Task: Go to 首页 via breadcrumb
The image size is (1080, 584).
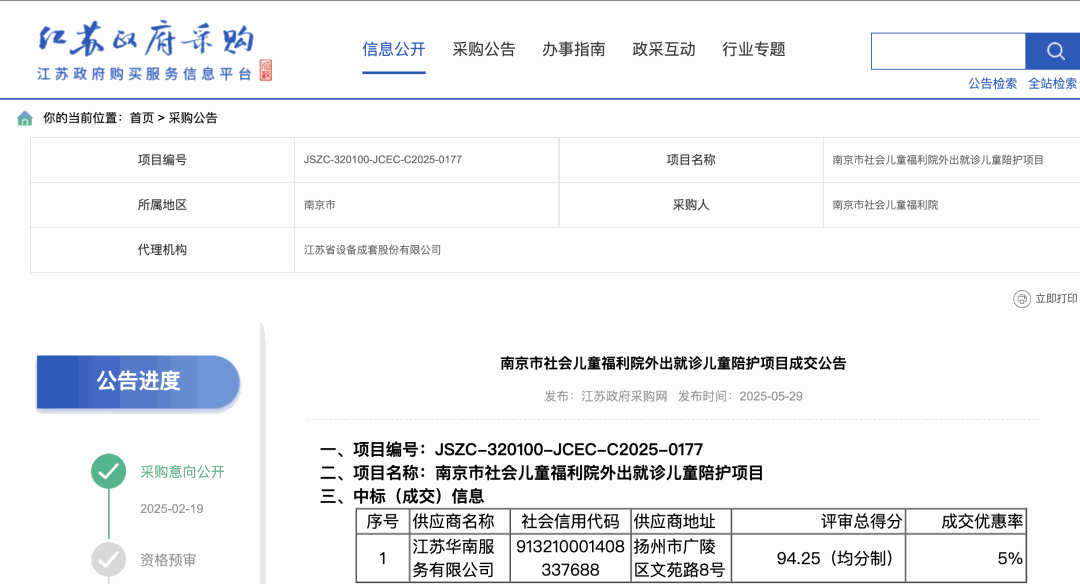Action: pyautogui.click(x=142, y=118)
